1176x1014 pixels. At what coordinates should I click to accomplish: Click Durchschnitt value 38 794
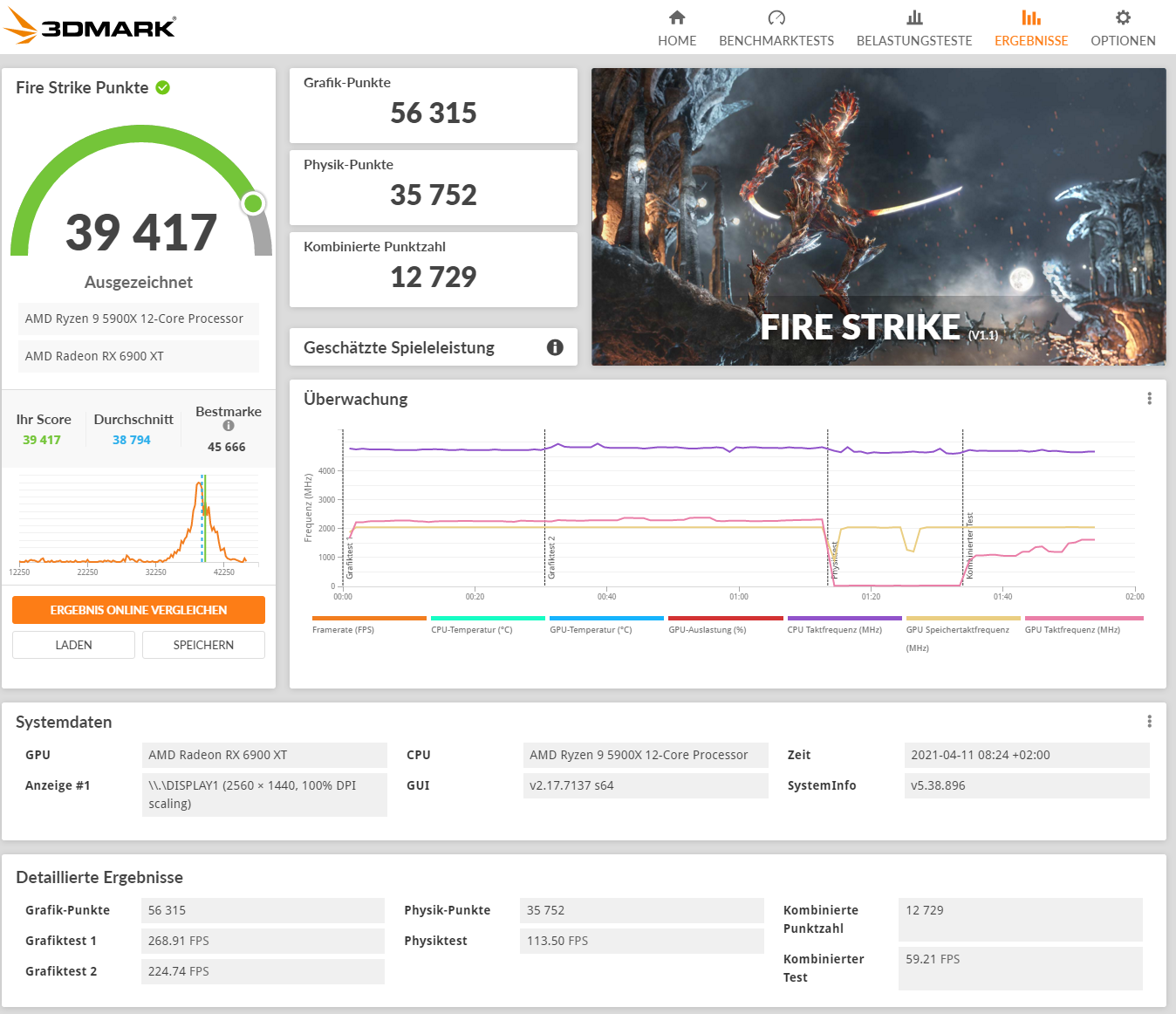pyautogui.click(x=132, y=440)
